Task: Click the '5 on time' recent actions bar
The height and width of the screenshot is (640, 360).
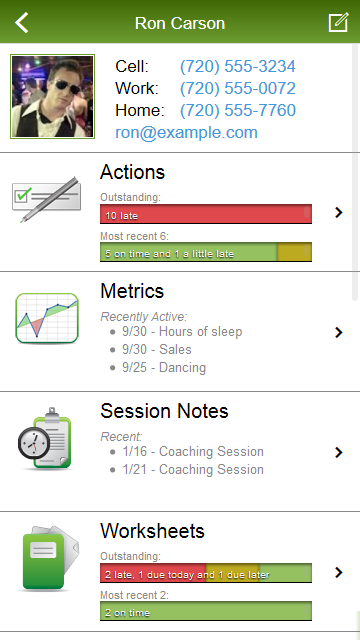Action: click(x=206, y=252)
